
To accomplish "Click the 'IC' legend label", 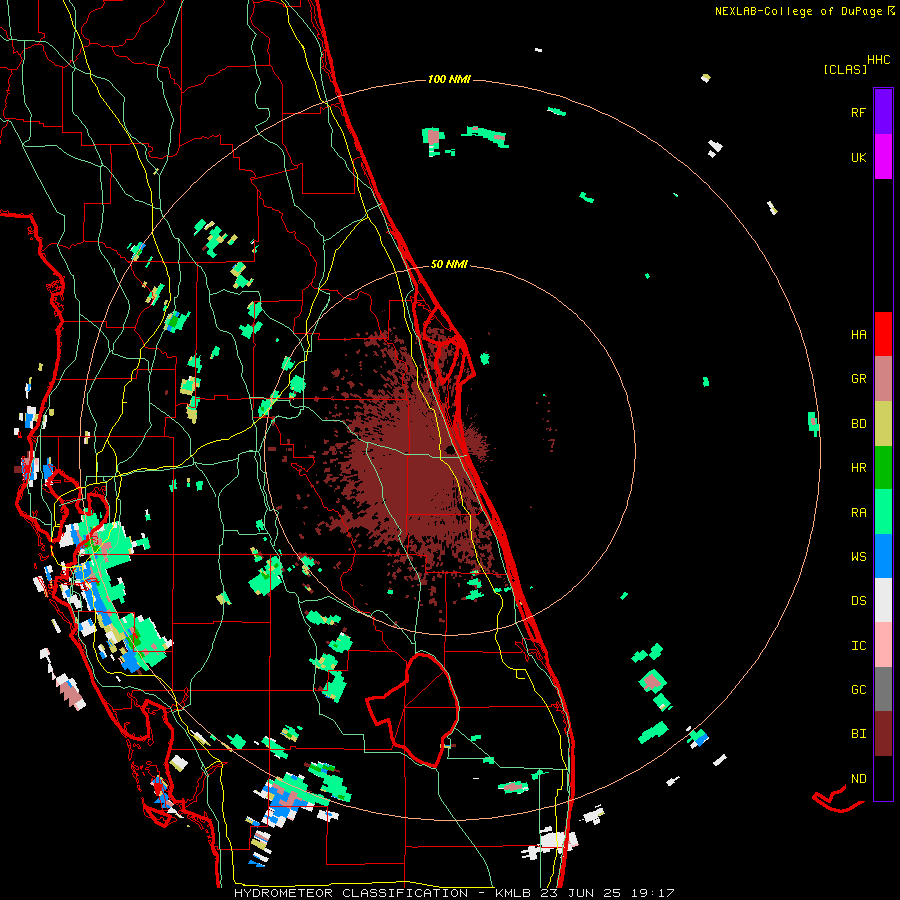I will point(858,646).
